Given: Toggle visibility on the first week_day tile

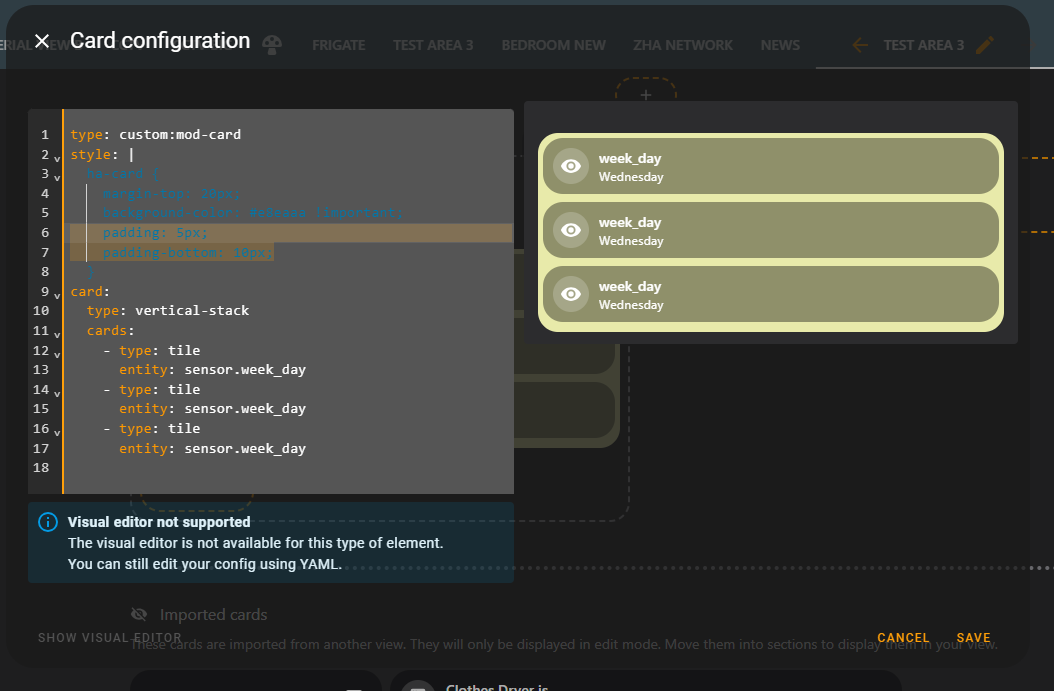Looking at the screenshot, I should pos(570,165).
